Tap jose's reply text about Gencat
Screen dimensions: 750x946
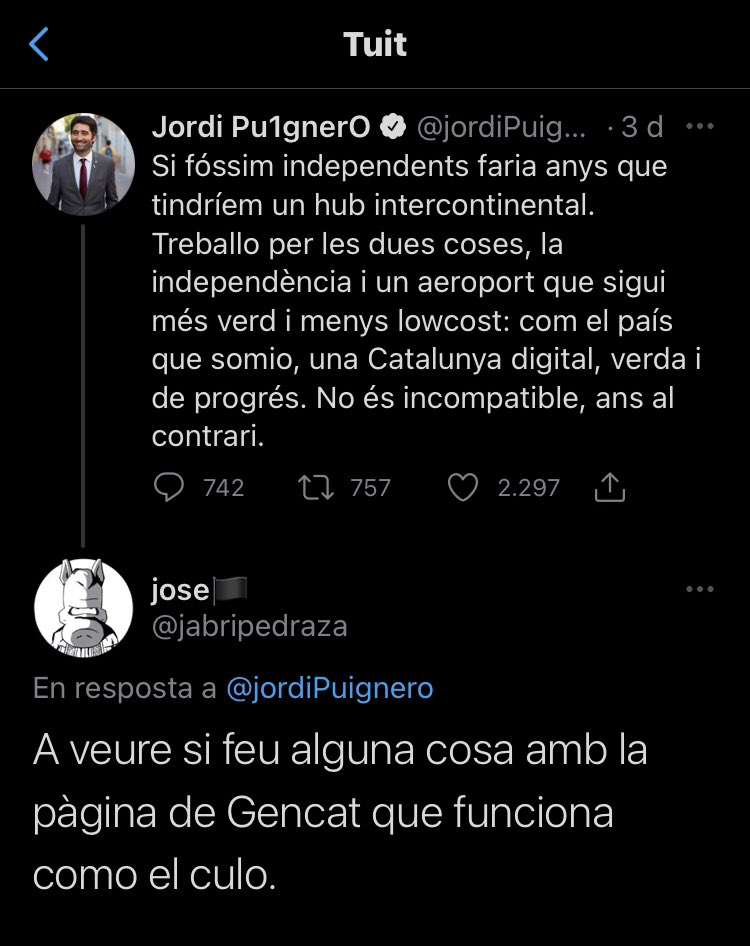click(340, 813)
